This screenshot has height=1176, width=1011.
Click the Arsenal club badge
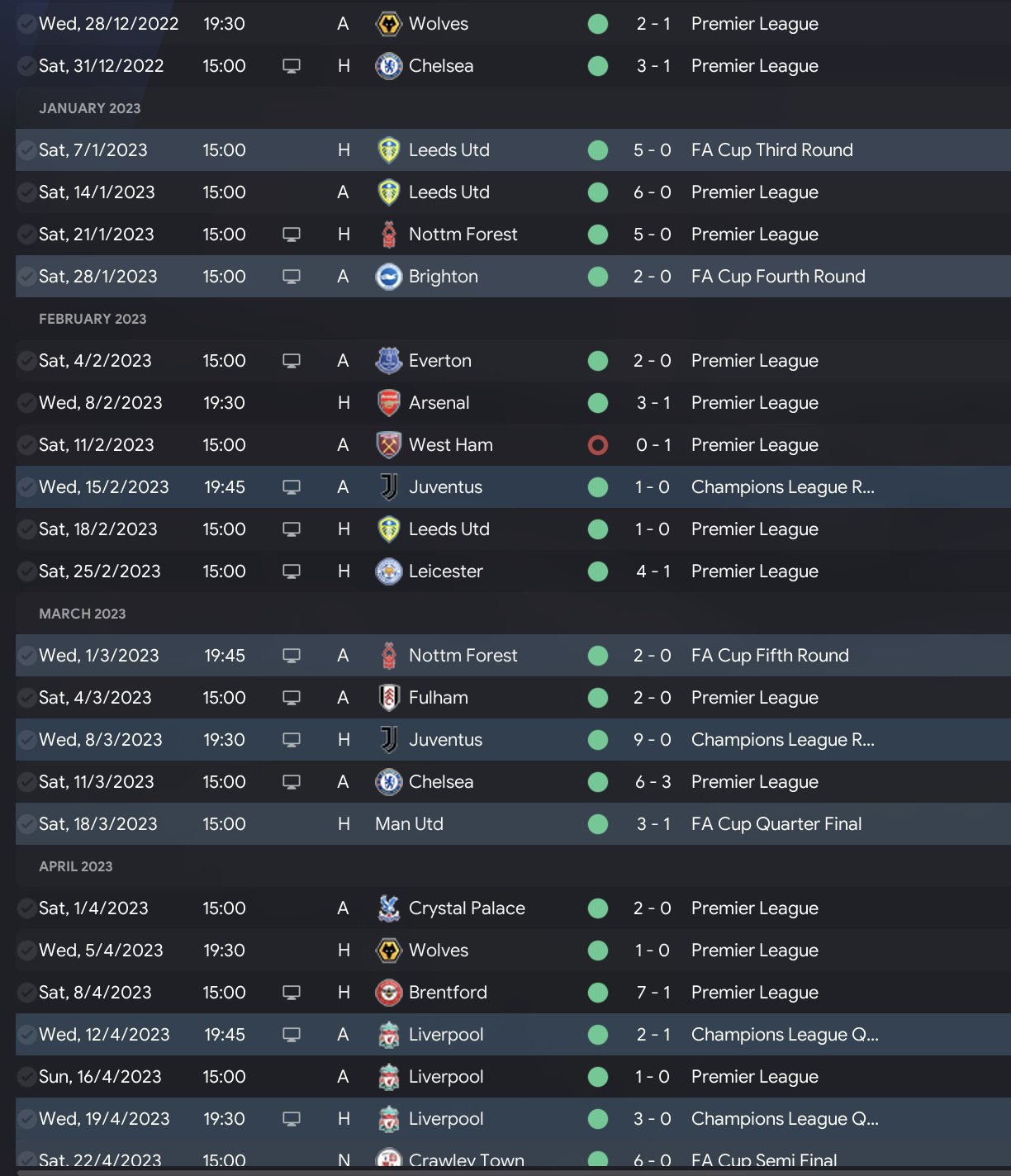[x=388, y=403]
